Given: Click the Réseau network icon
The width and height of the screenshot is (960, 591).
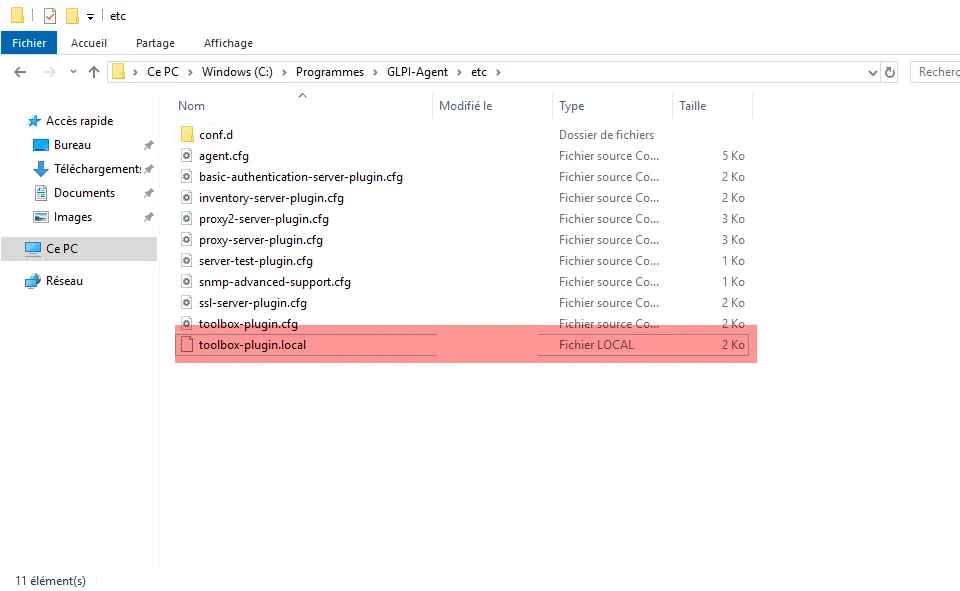Looking at the screenshot, I should click(x=33, y=281).
